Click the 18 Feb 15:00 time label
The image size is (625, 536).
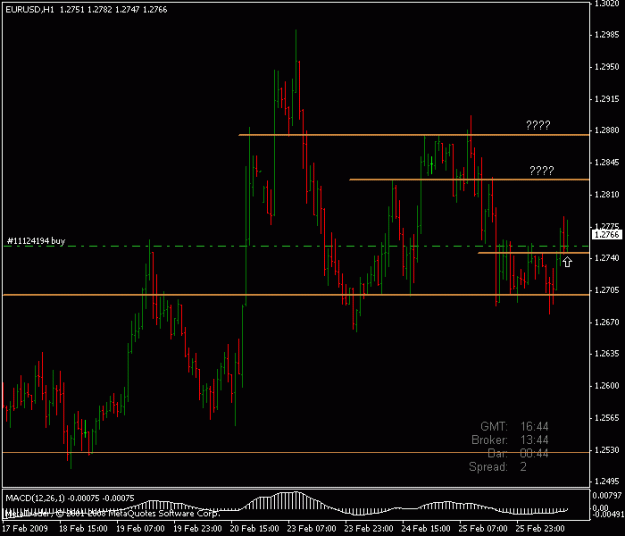83,528
